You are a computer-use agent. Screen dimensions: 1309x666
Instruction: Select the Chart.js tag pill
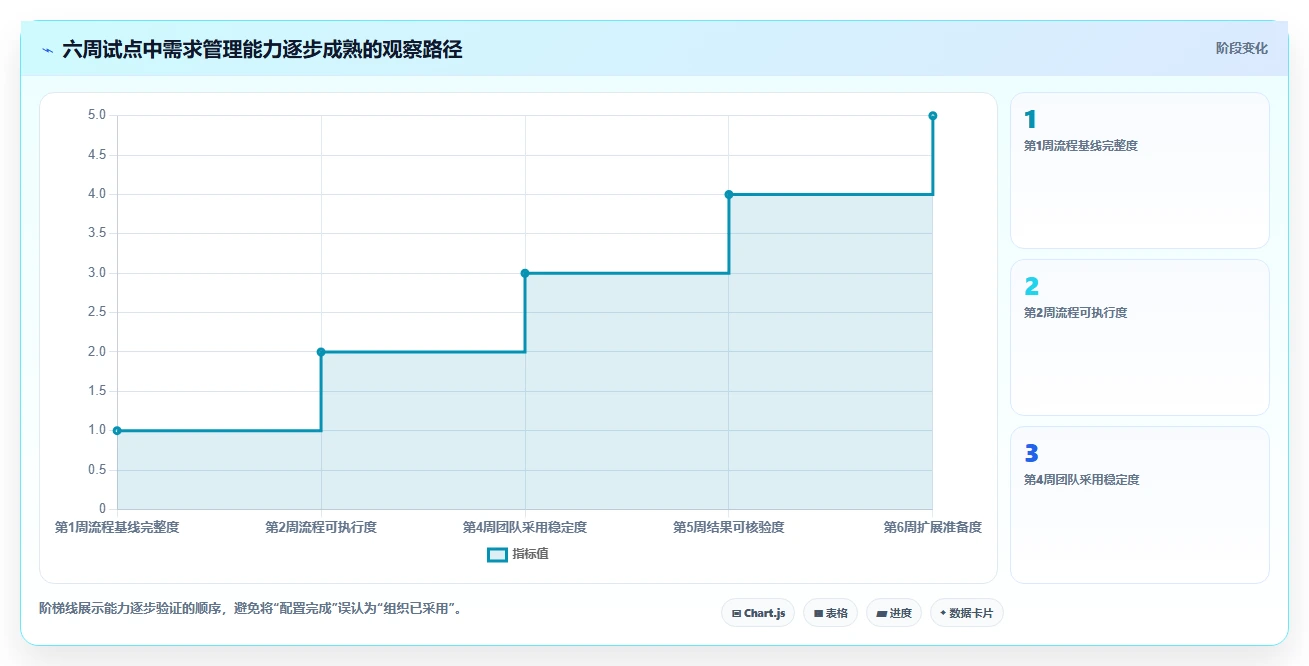coord(758,613)
